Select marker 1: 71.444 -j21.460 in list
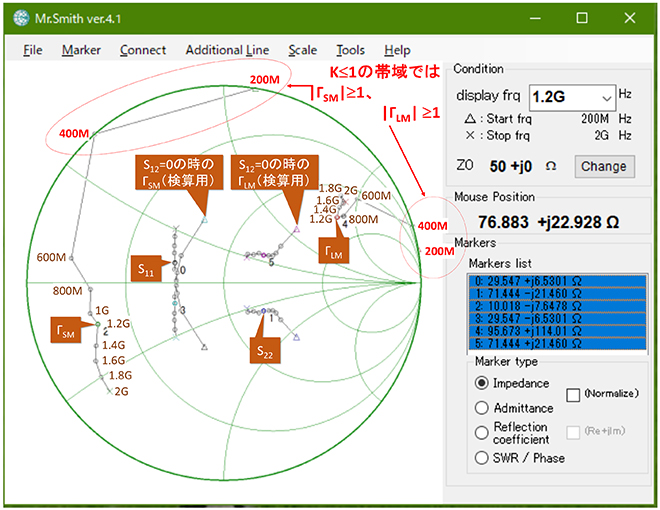 [557, 294]
